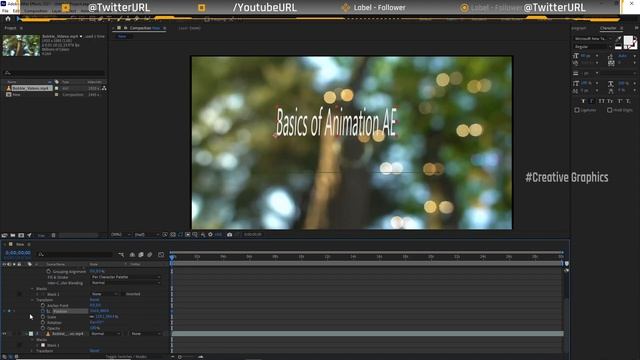
Task: Click the eyedropper in the Character panel
Action: (x=618, y=39)
